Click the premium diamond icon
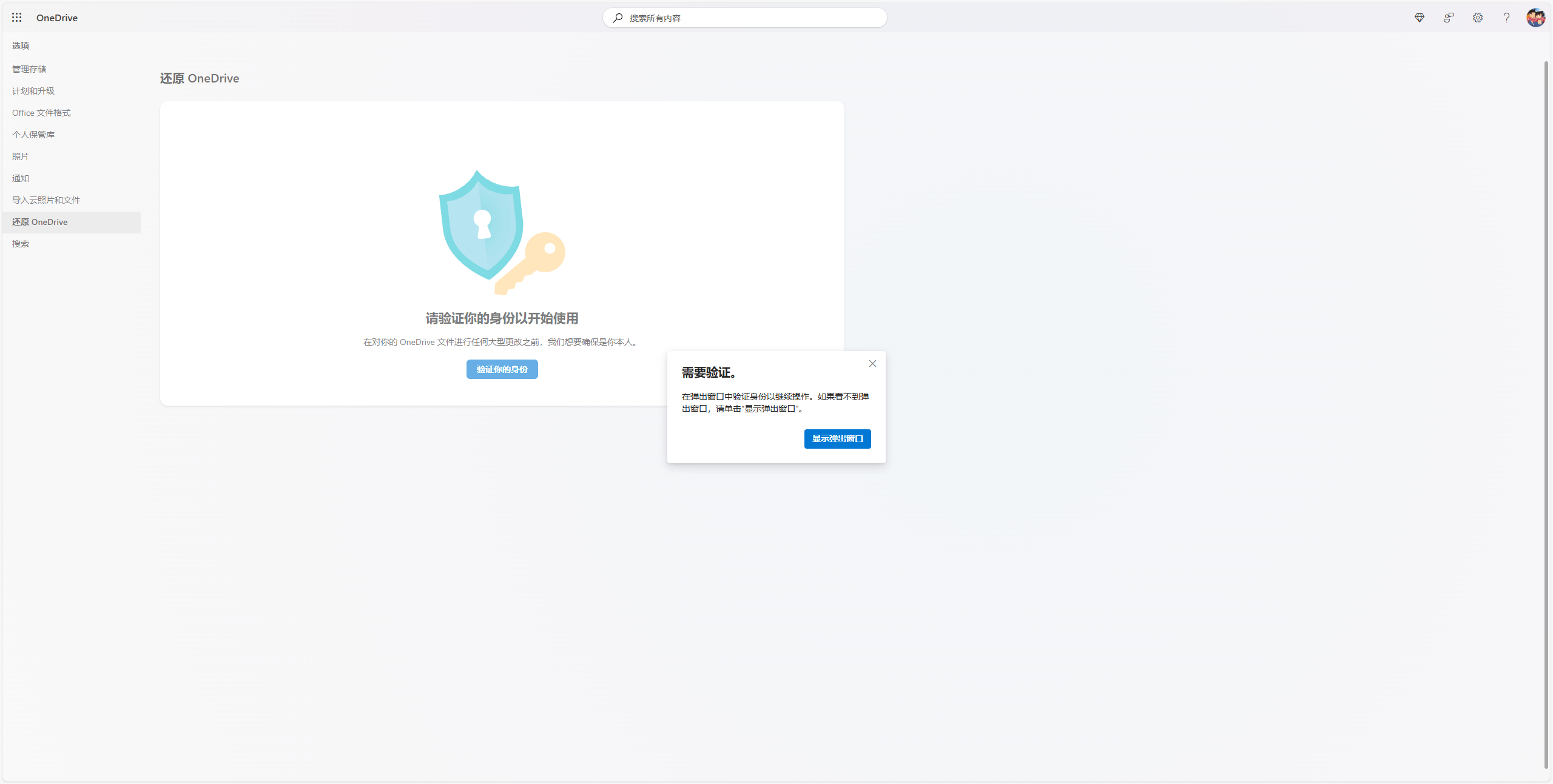The height and width of the screenshot is (784, 1553). 1420,18
